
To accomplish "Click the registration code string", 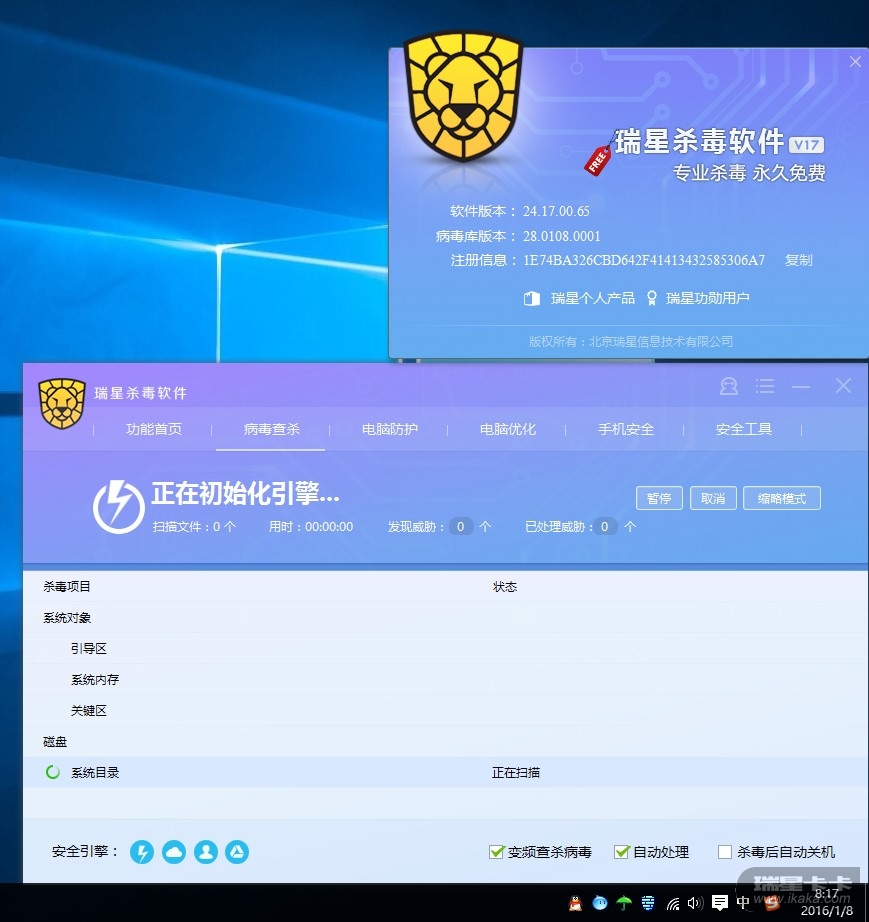I will [x=644, y=260].
